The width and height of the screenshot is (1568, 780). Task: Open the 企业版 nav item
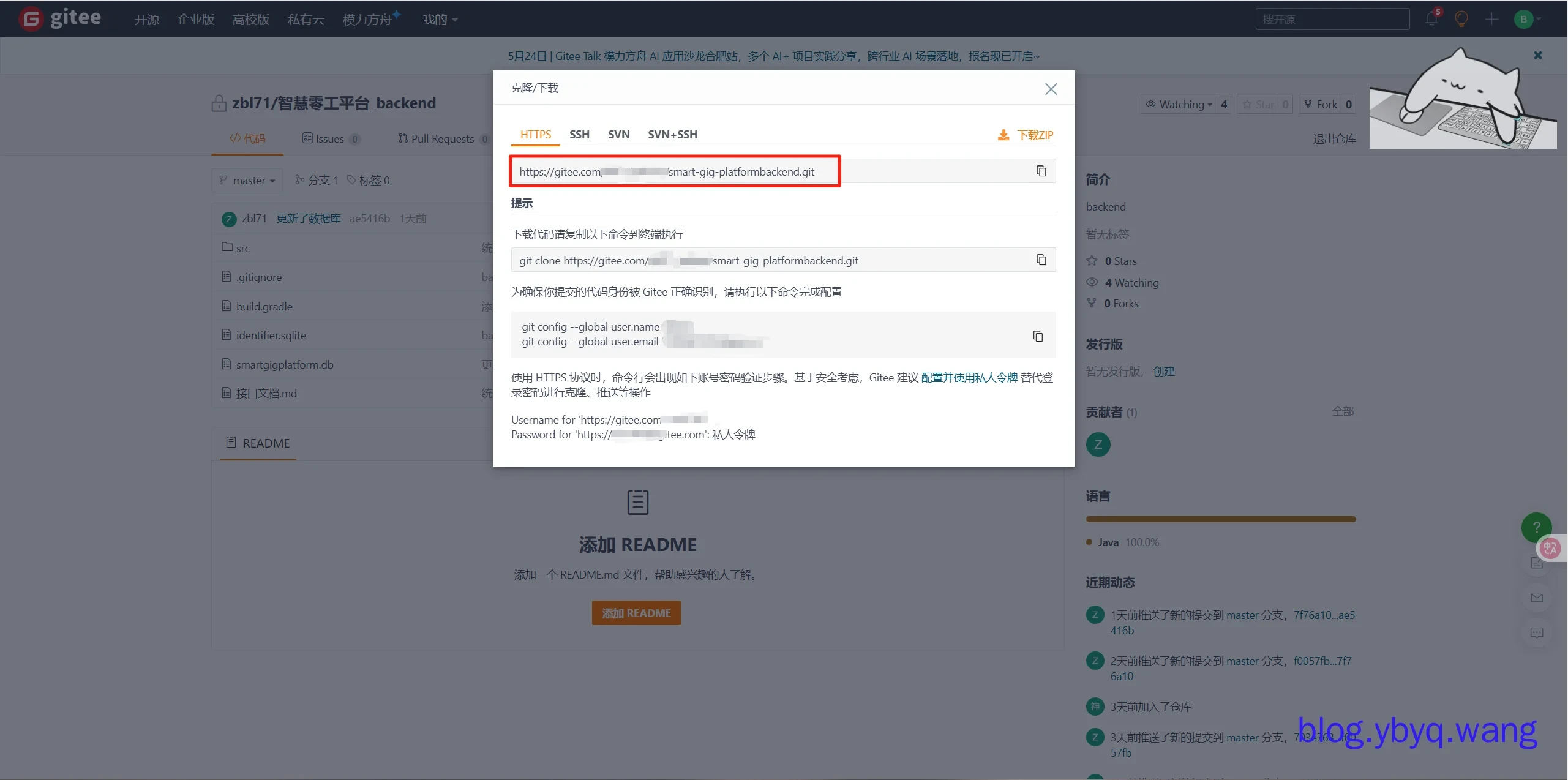tap(196, 20)
